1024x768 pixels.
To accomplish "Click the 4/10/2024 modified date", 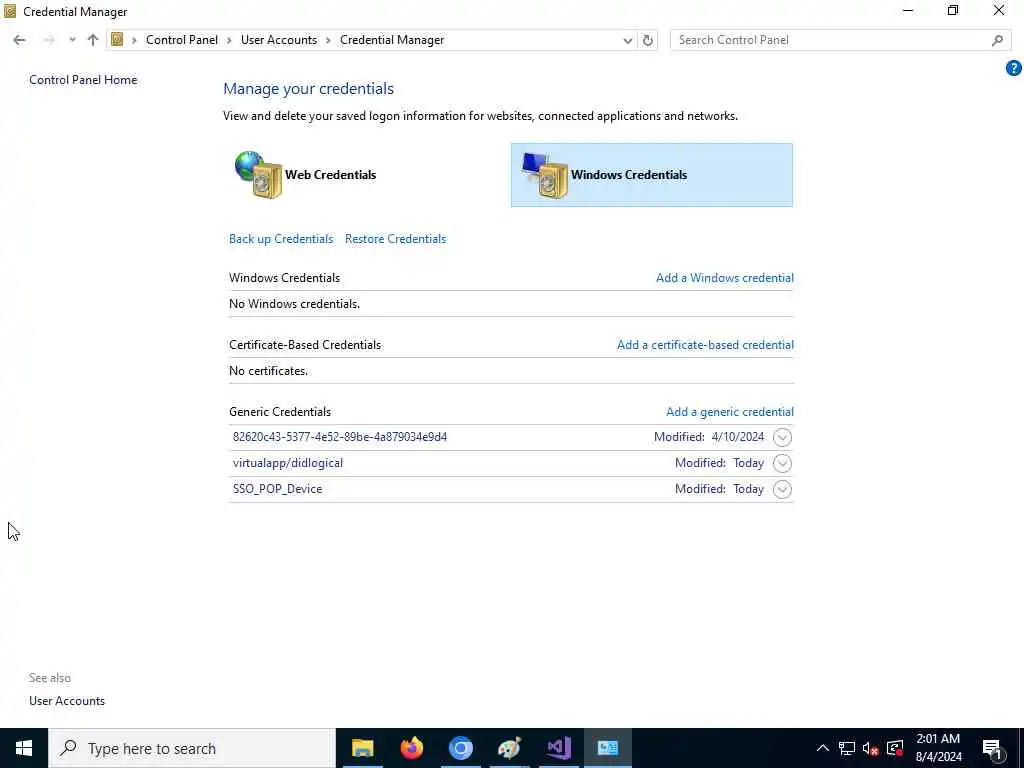I will [738, 437].
